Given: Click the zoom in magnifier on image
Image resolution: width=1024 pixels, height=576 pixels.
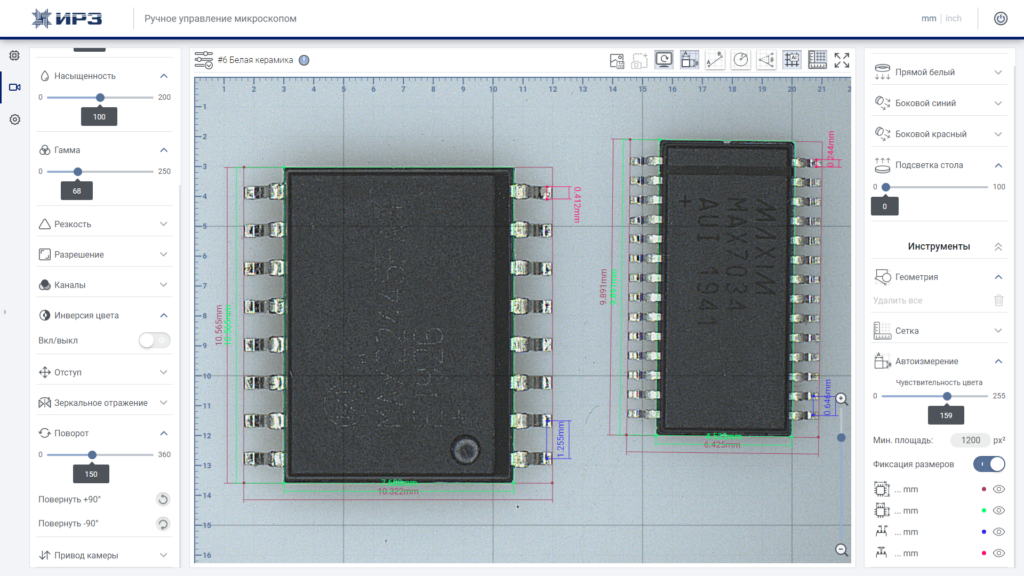Looking at the screenshot, I should pos(842,399).
